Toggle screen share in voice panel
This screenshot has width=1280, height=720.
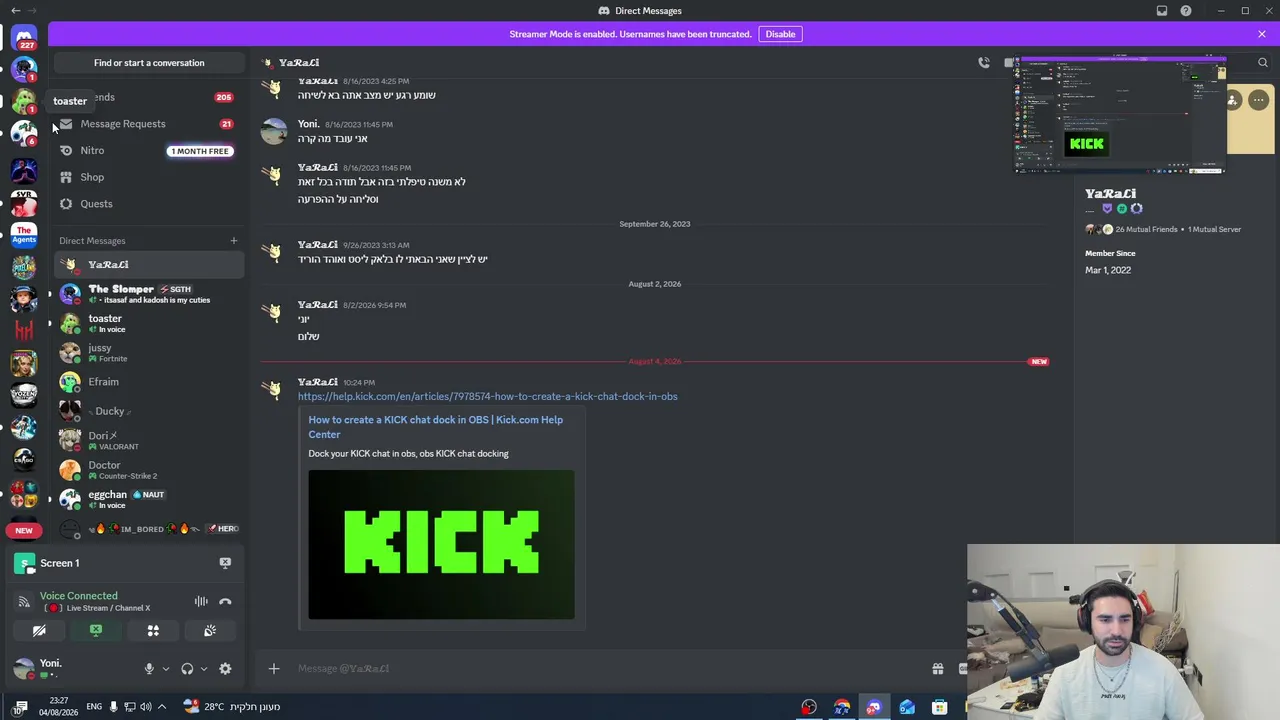[x=96, y=631]
